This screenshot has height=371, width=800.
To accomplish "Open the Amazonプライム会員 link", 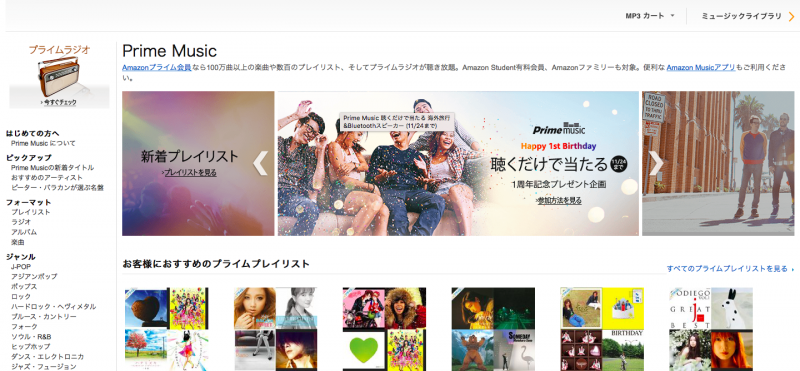I will pos(157,67).
